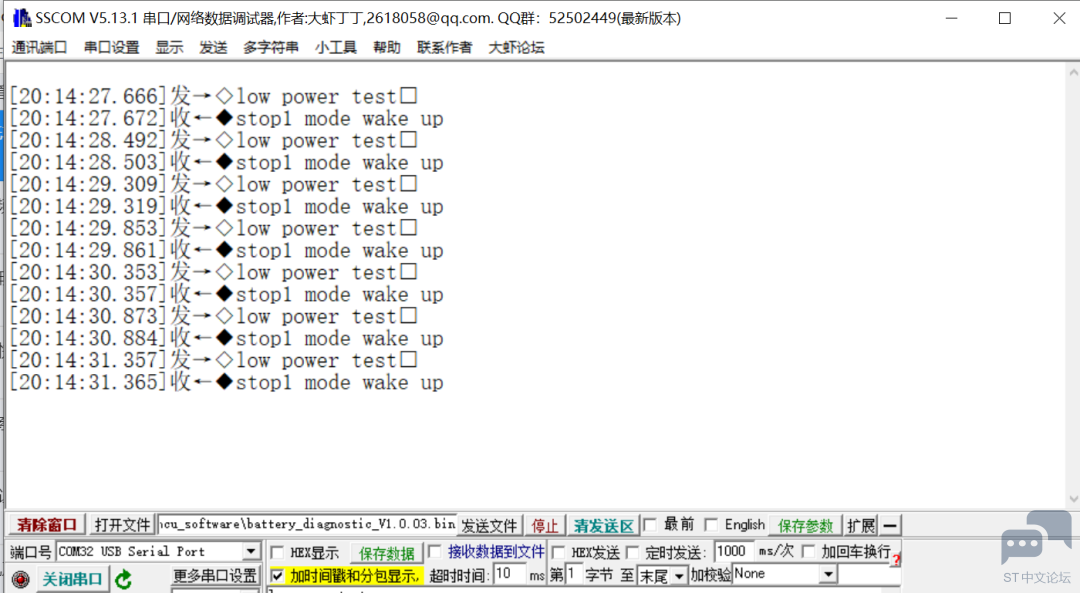Screen dimensions: 1080x593
Task: Click log line at 20:14:31.365 stop1 mode wake up
Action: pyautogui.click(x=227, y=383)
